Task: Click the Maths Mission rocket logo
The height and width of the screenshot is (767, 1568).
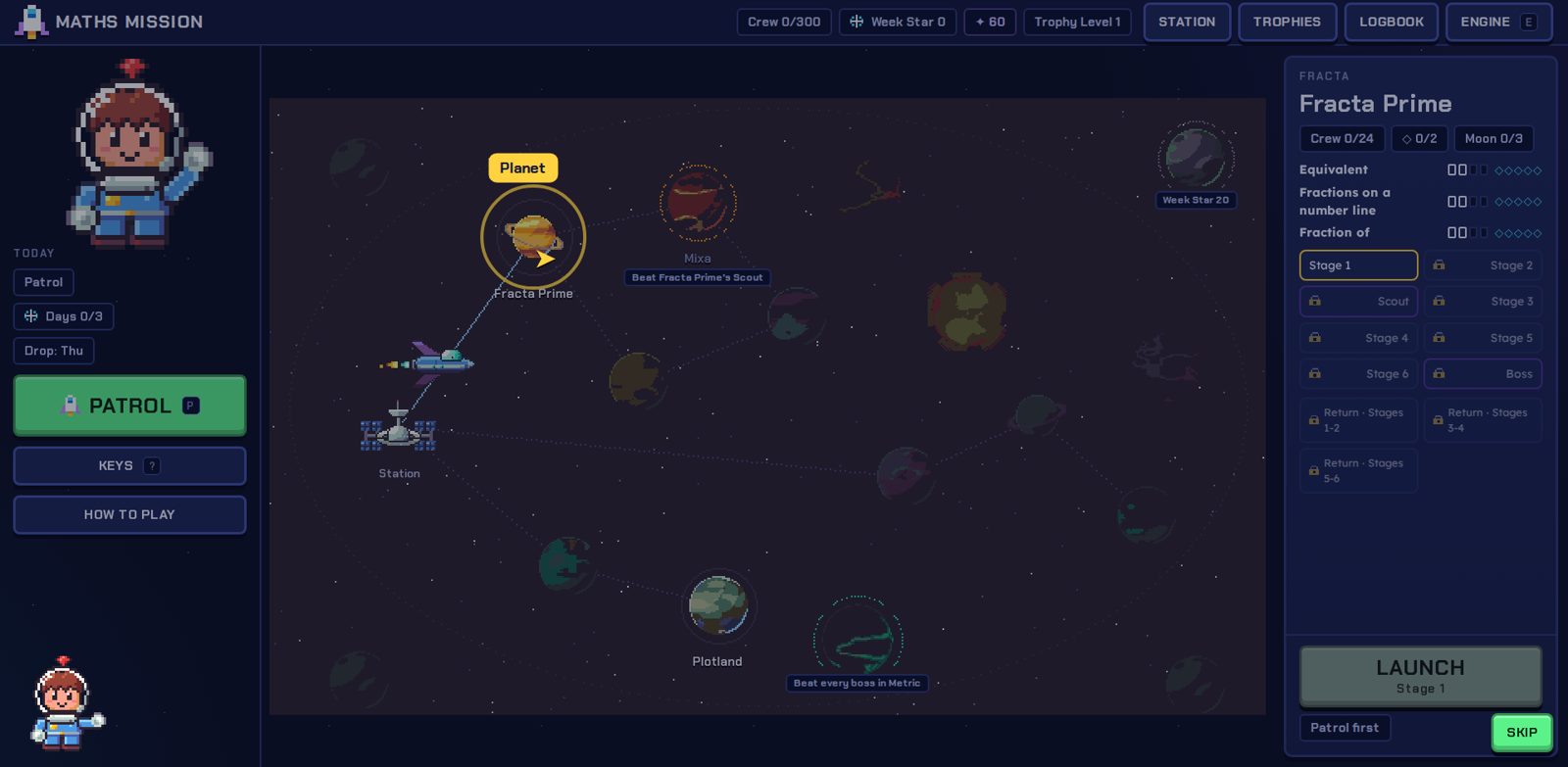Action: [31, 22]
